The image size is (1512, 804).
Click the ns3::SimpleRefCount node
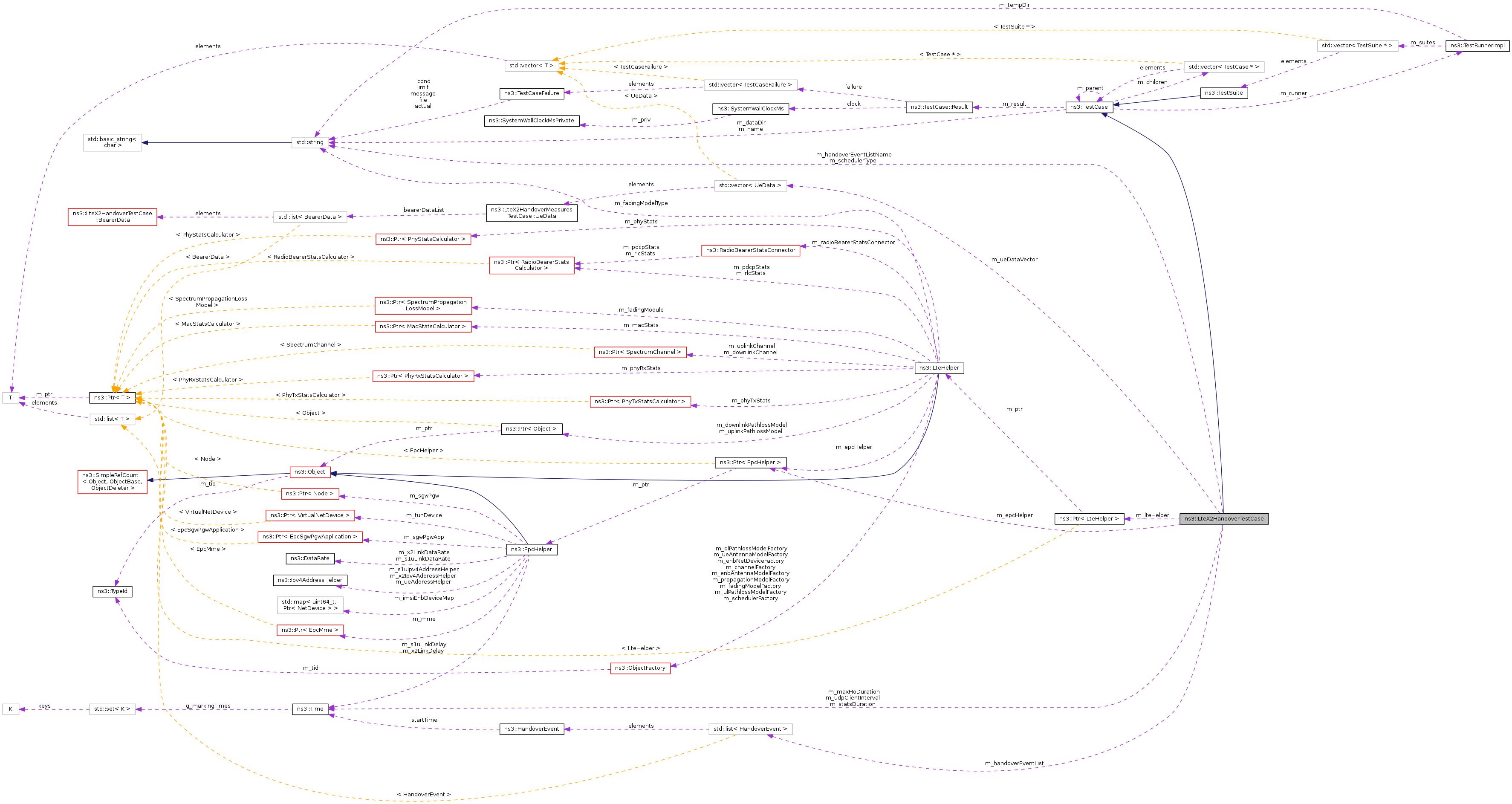coord(112,483)
